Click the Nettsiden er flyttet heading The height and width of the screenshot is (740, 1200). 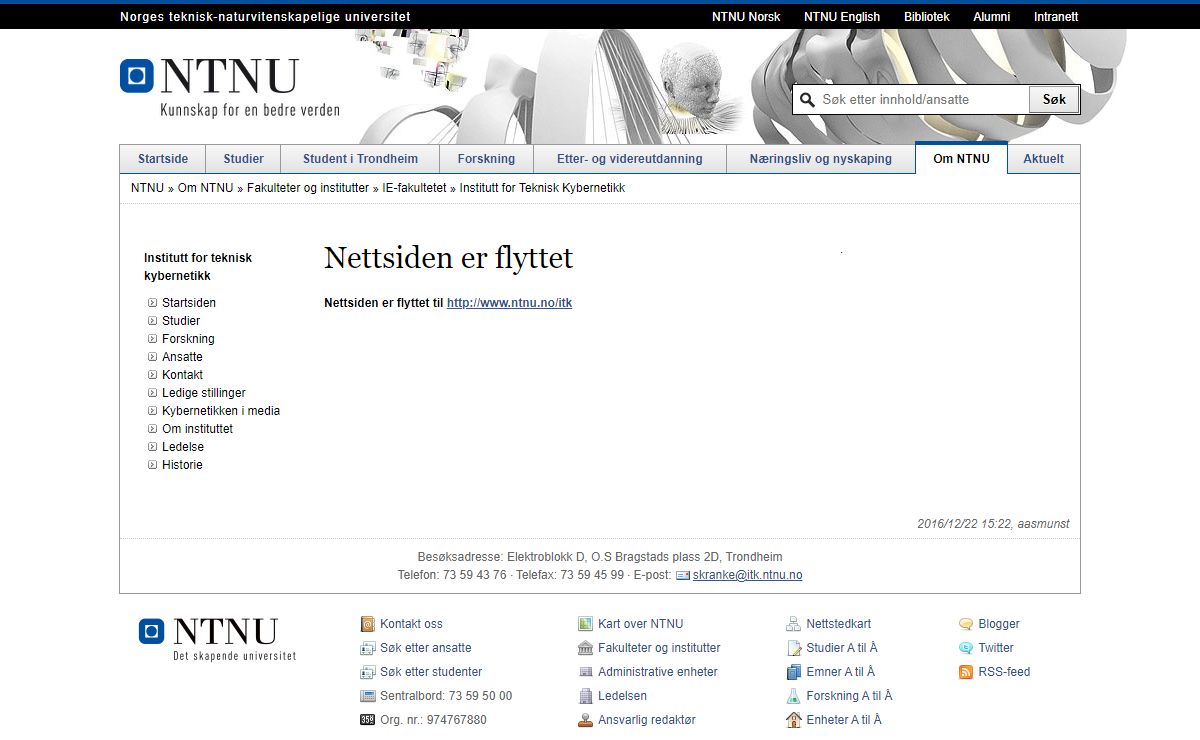tap(449, 258)
